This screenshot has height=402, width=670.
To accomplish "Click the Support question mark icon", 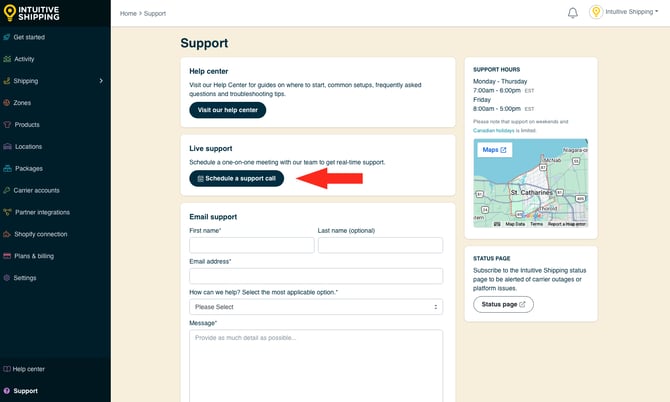I will point(7,390).
